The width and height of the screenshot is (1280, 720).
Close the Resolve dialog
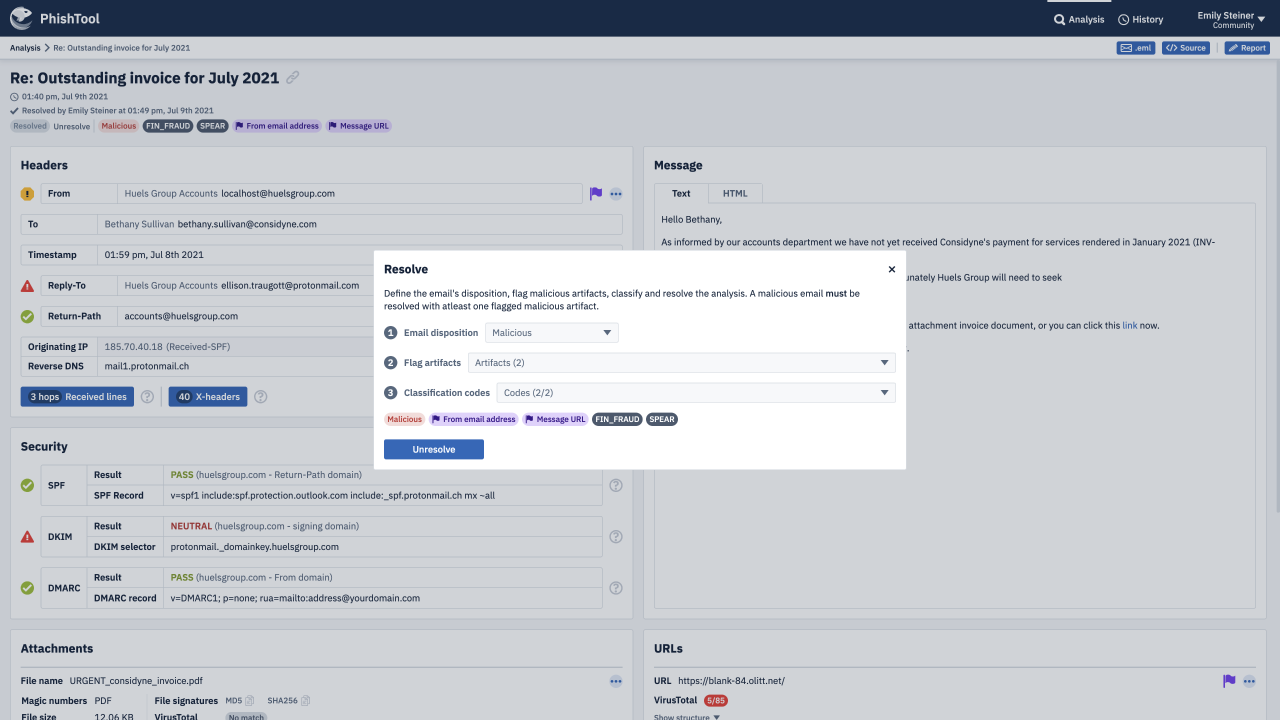tap(892, 269)
